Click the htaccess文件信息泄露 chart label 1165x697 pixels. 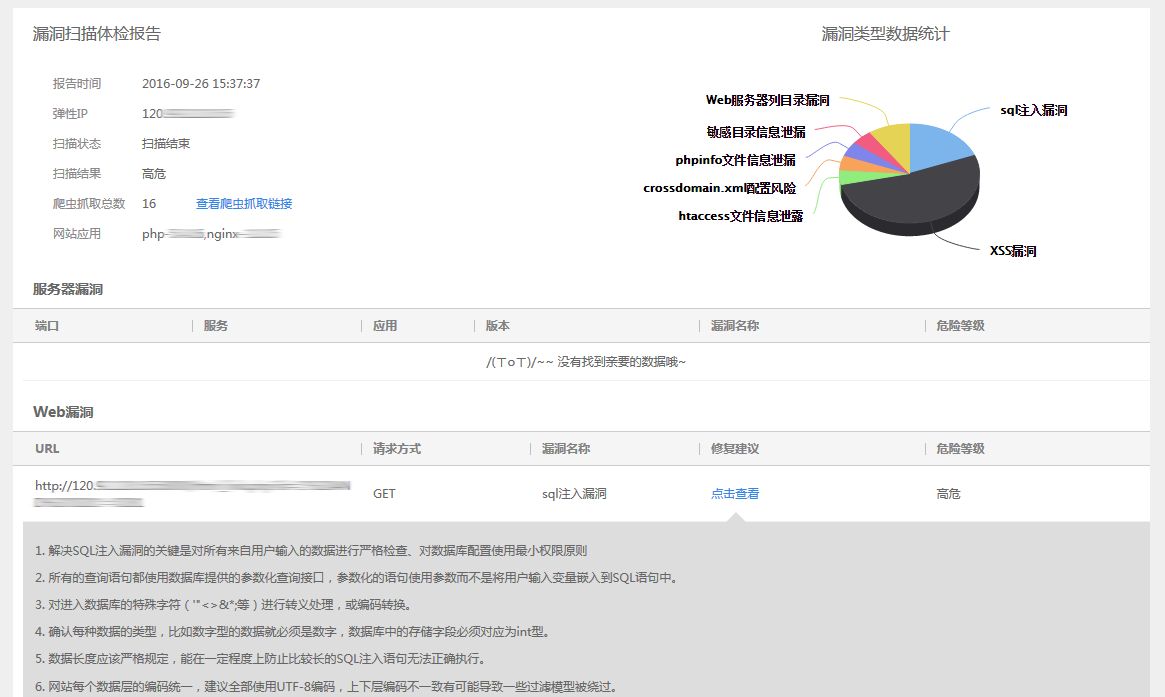click(740, 215)
